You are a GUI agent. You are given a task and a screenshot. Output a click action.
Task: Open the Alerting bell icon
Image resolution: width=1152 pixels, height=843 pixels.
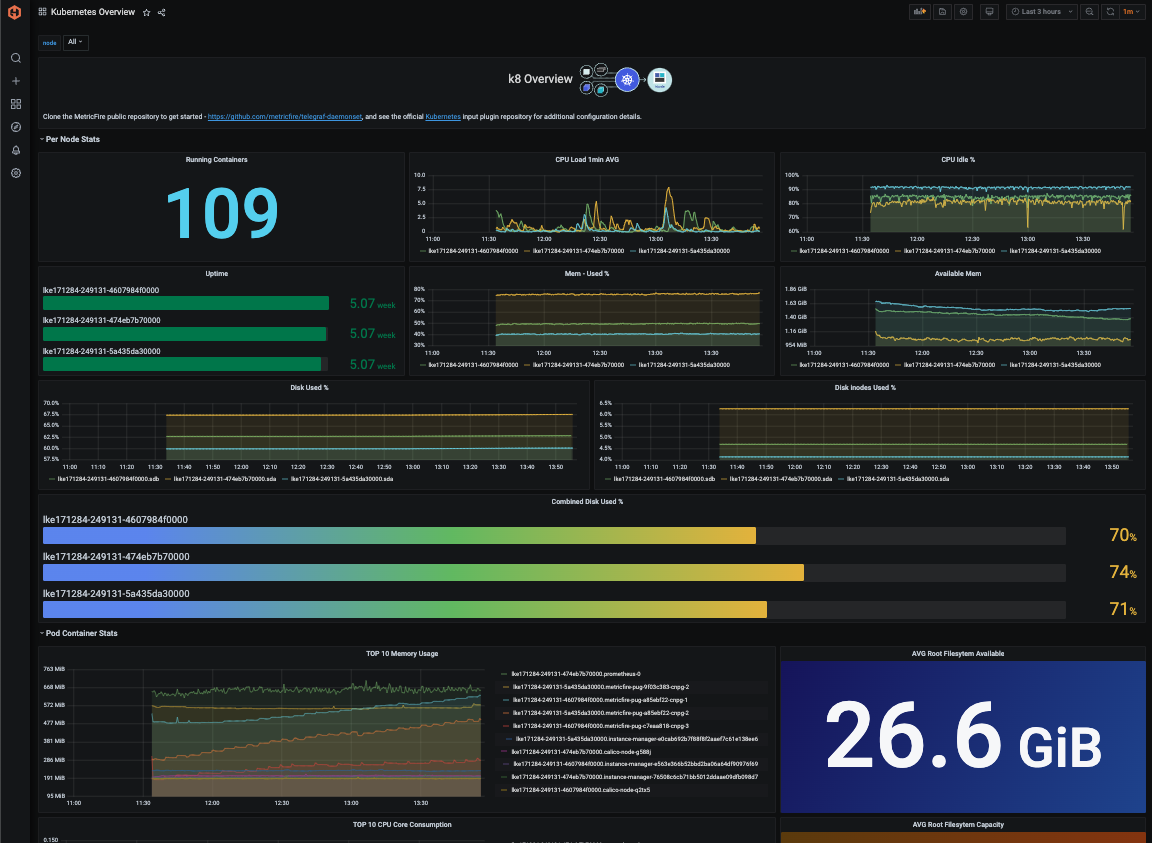click(x=15, y=150)
